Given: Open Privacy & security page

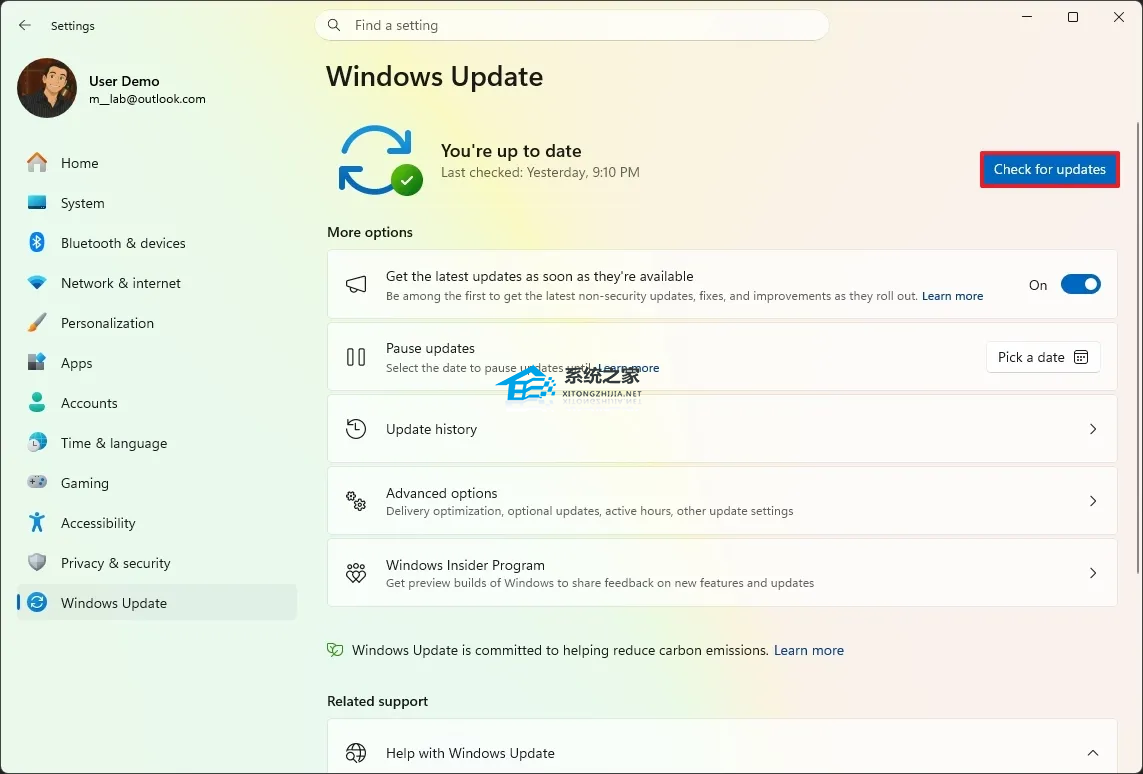Looking at the screenshot, I should coord(156,563).
